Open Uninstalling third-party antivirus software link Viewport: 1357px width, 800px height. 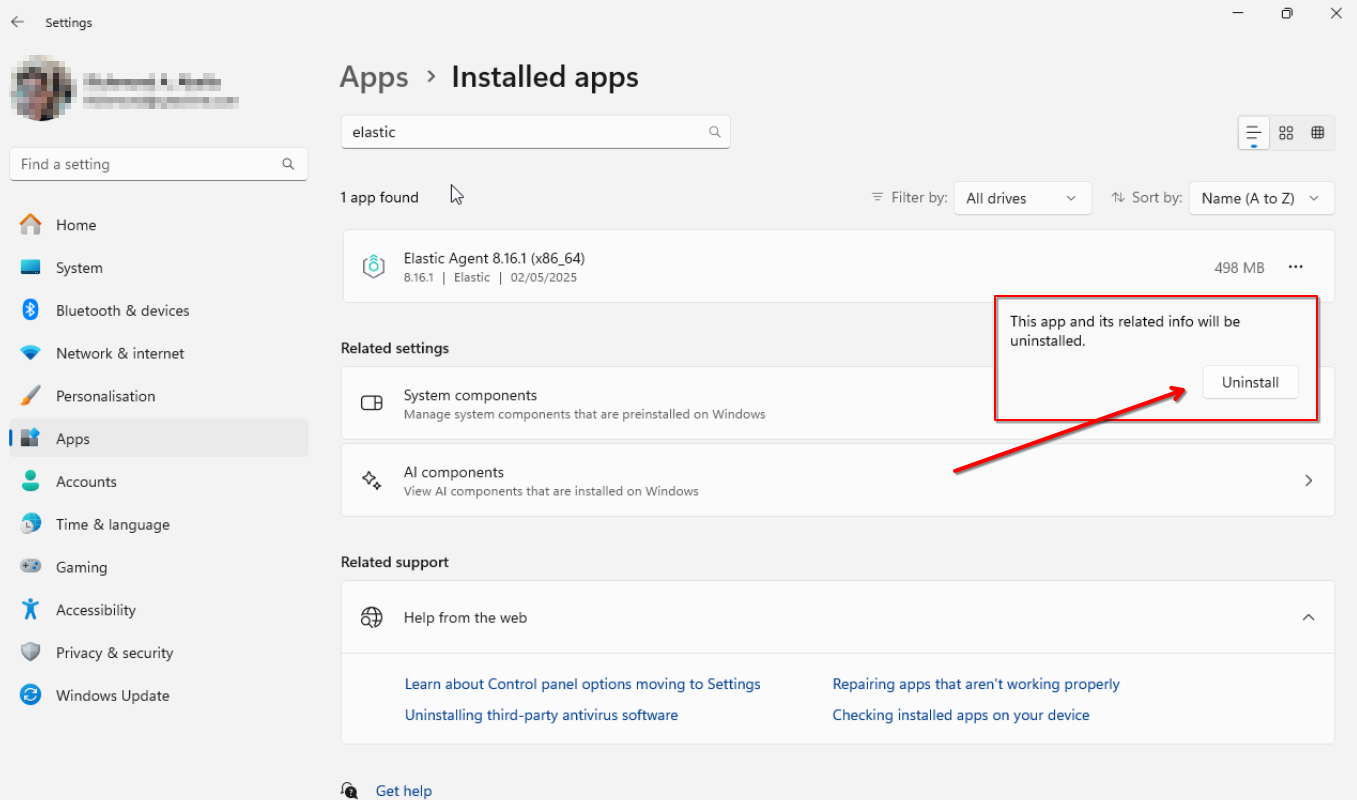coord(541,715)
